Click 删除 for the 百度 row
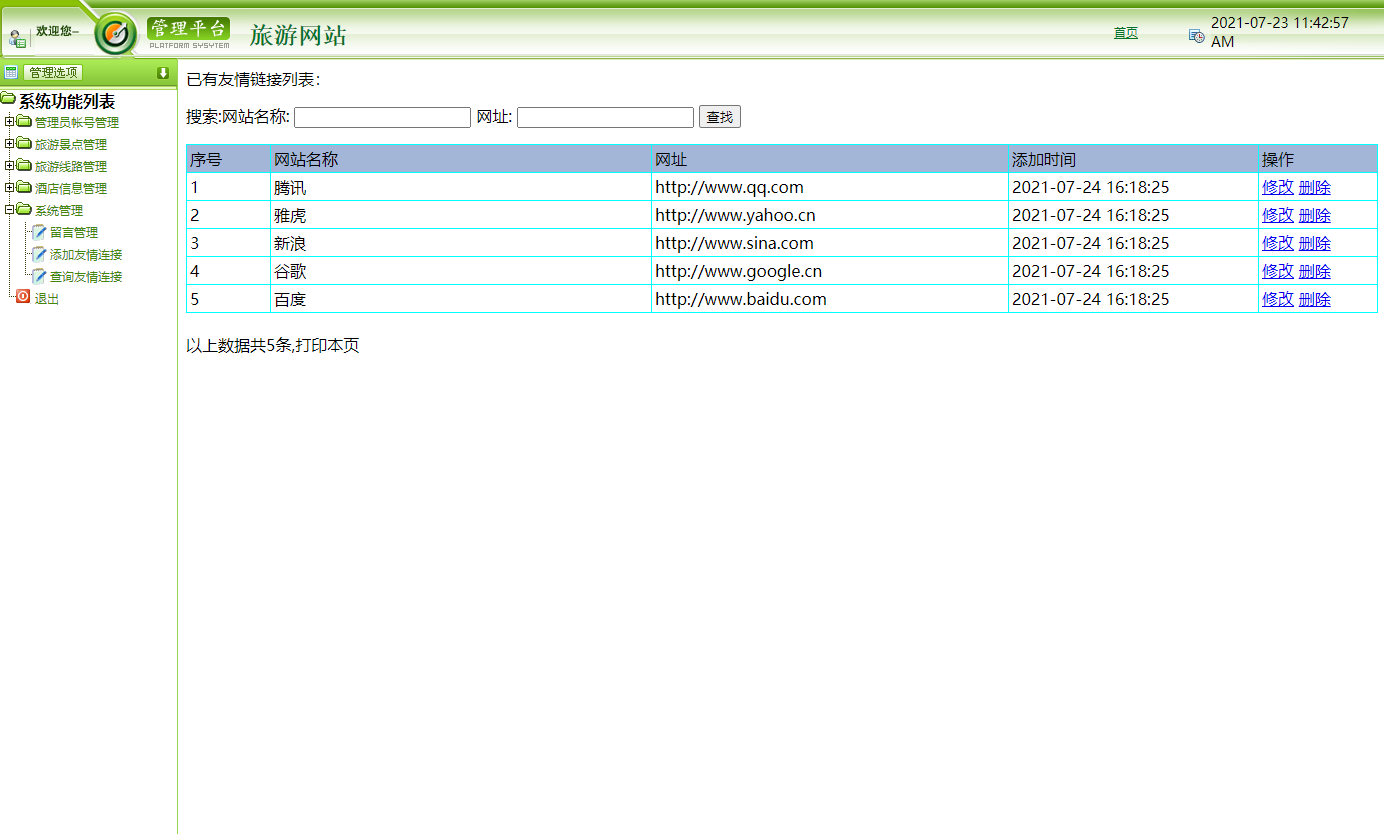Image resolution: width=1384 pixels, height=834 pixels. click(x=1314, y=299)
